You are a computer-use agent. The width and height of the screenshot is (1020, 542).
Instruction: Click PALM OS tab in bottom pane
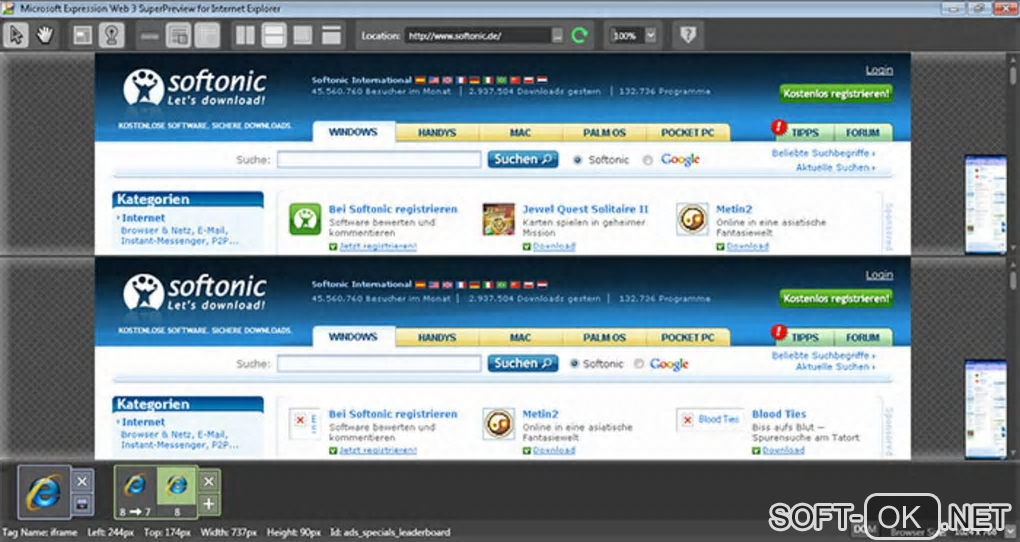click(604, 338)
